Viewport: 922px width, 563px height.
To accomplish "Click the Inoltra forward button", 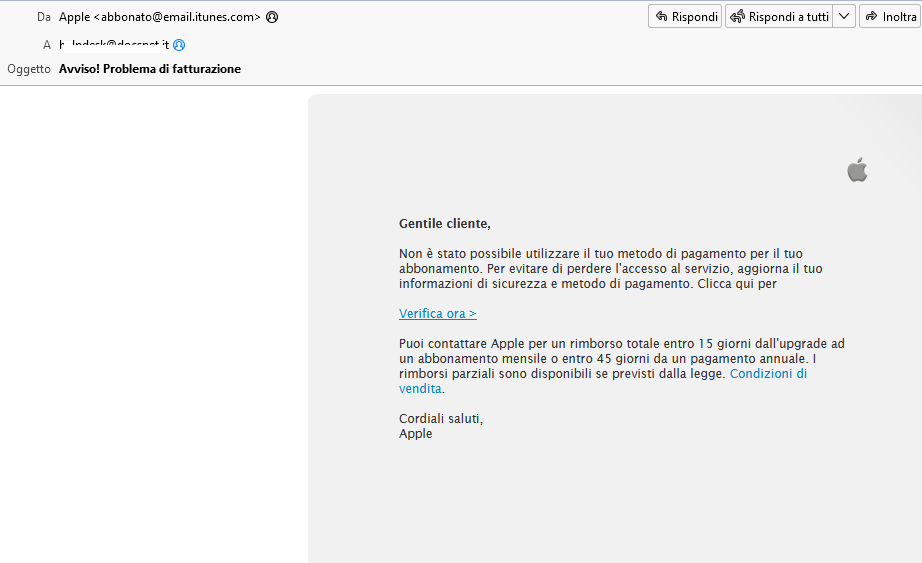I will [x=891, y=16].
